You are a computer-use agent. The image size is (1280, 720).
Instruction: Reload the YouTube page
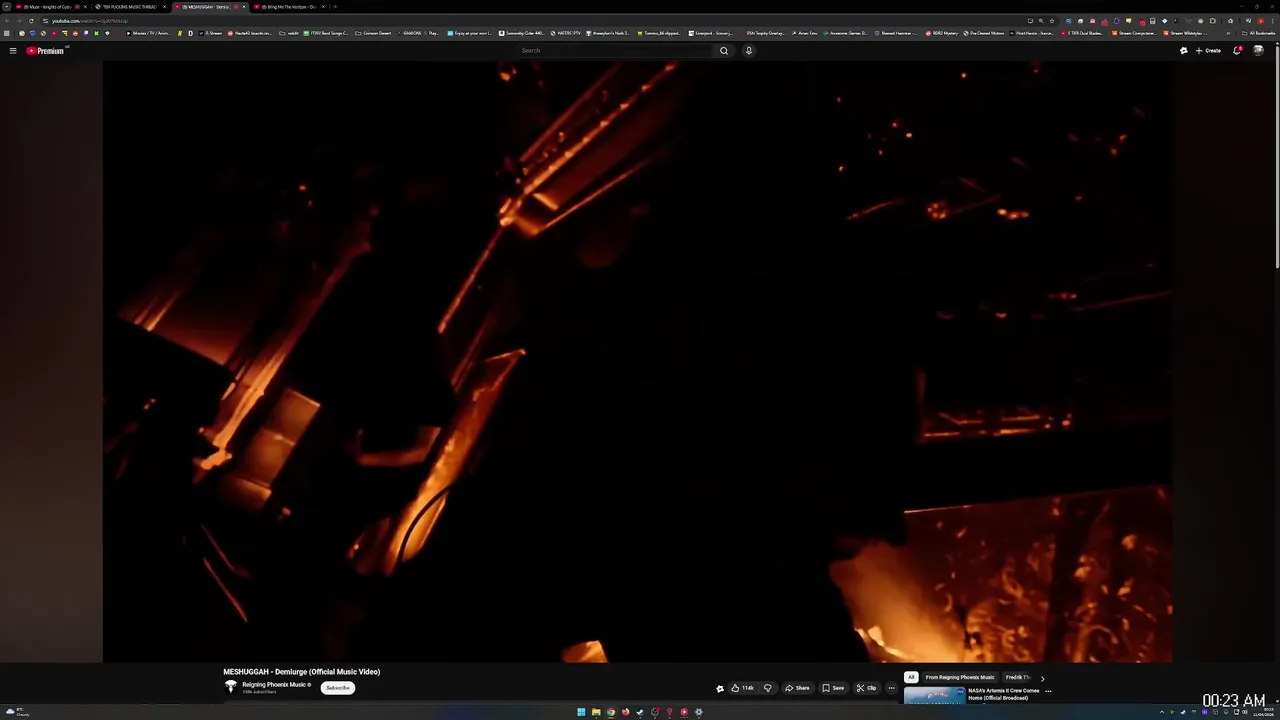pos(31,20)
